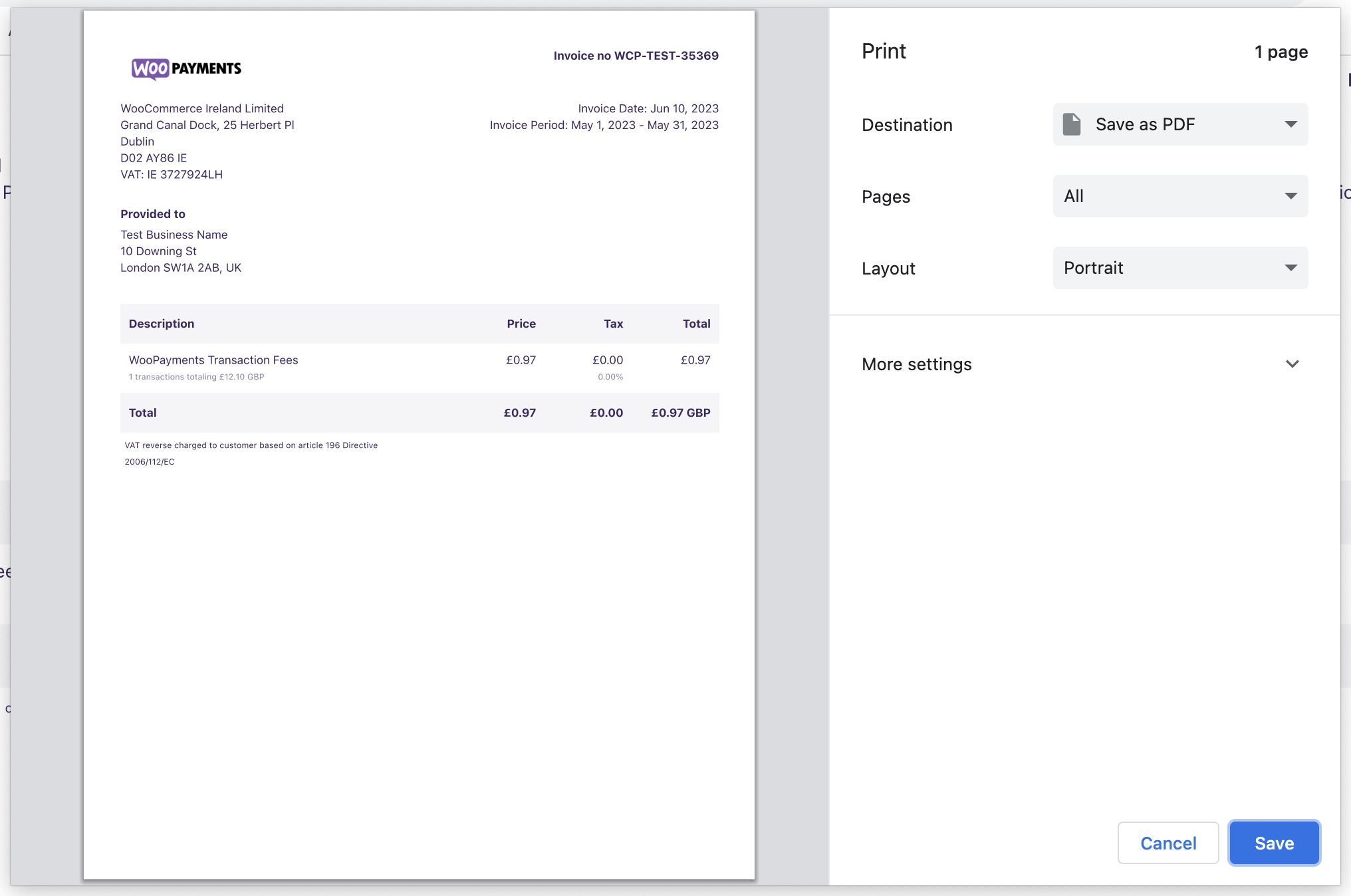
Task: Click London SW1A 2AB, UK line
Action: (x=181, y=268)
